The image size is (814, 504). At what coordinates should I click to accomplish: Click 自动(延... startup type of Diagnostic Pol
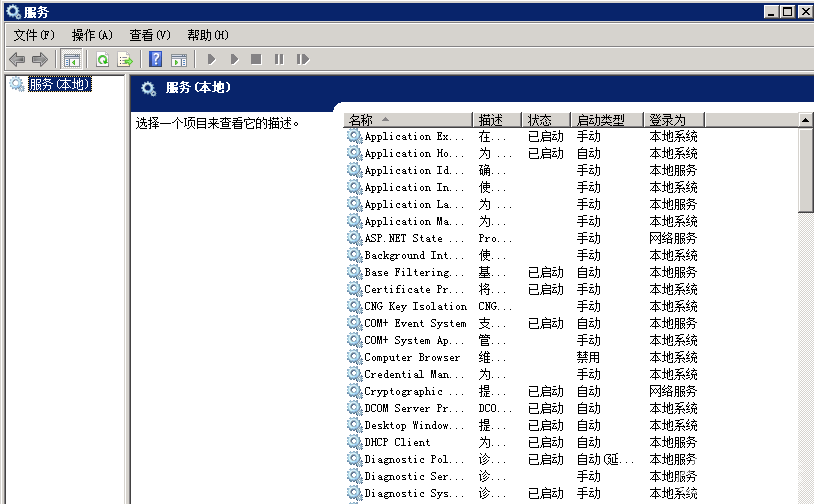point(605,459)
